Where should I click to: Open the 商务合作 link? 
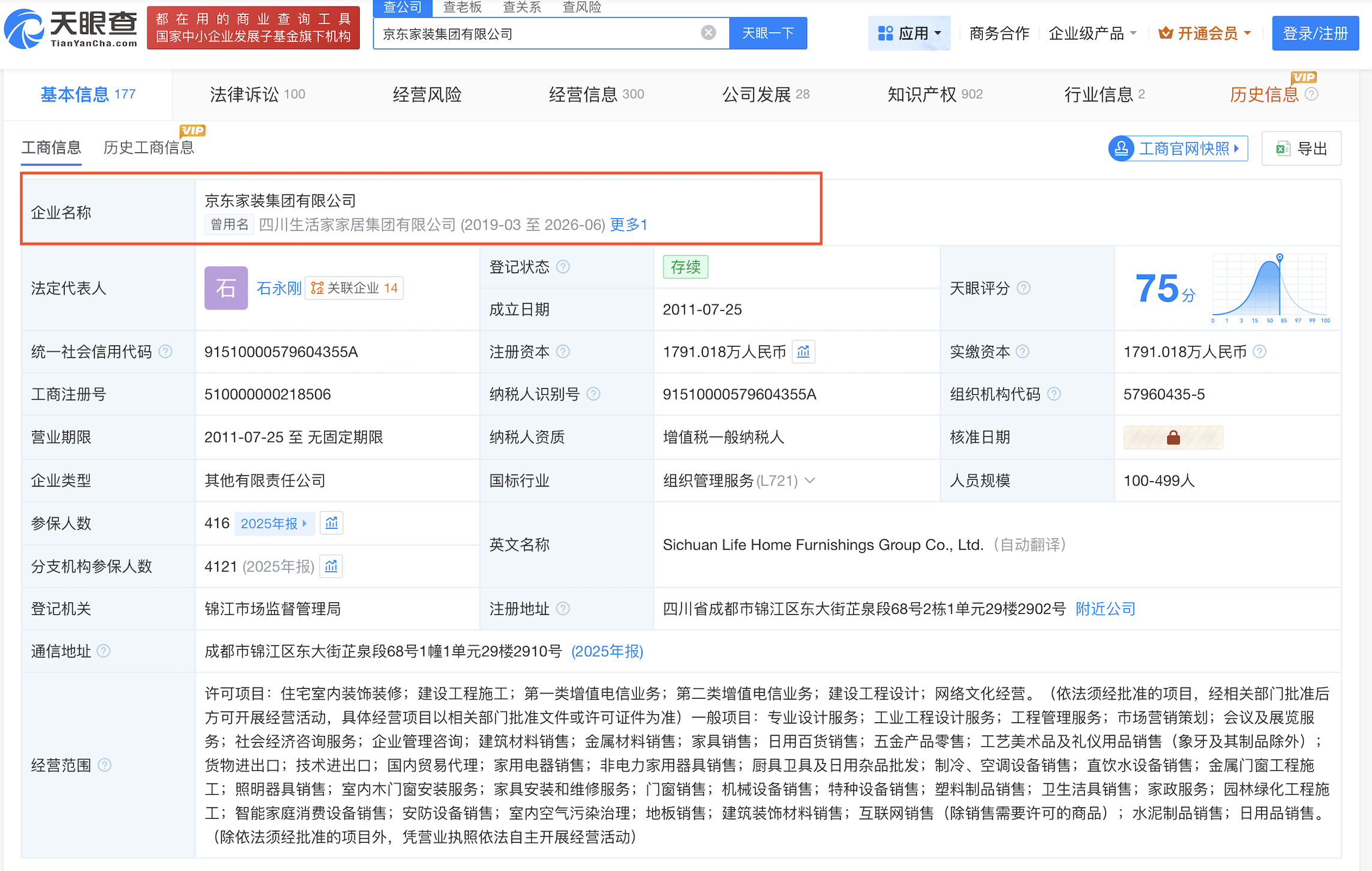tap(999, 34)
